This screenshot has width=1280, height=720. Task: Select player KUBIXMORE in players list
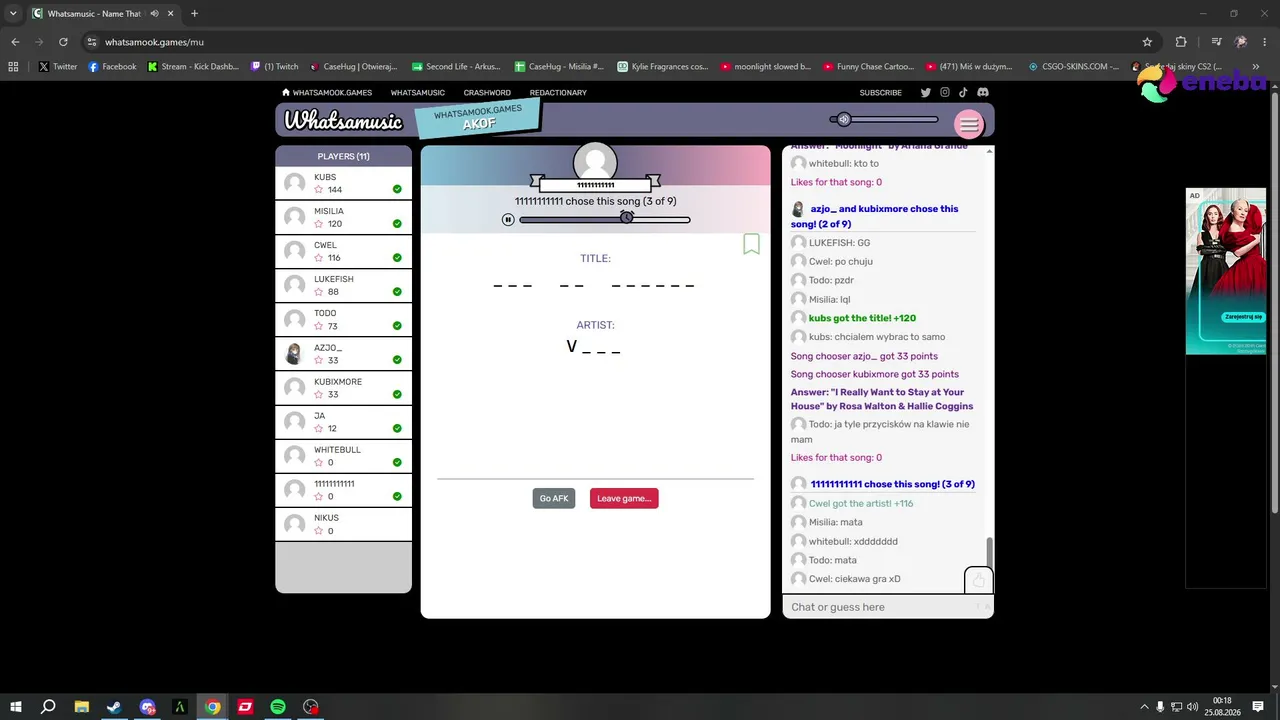pos(343,388)
